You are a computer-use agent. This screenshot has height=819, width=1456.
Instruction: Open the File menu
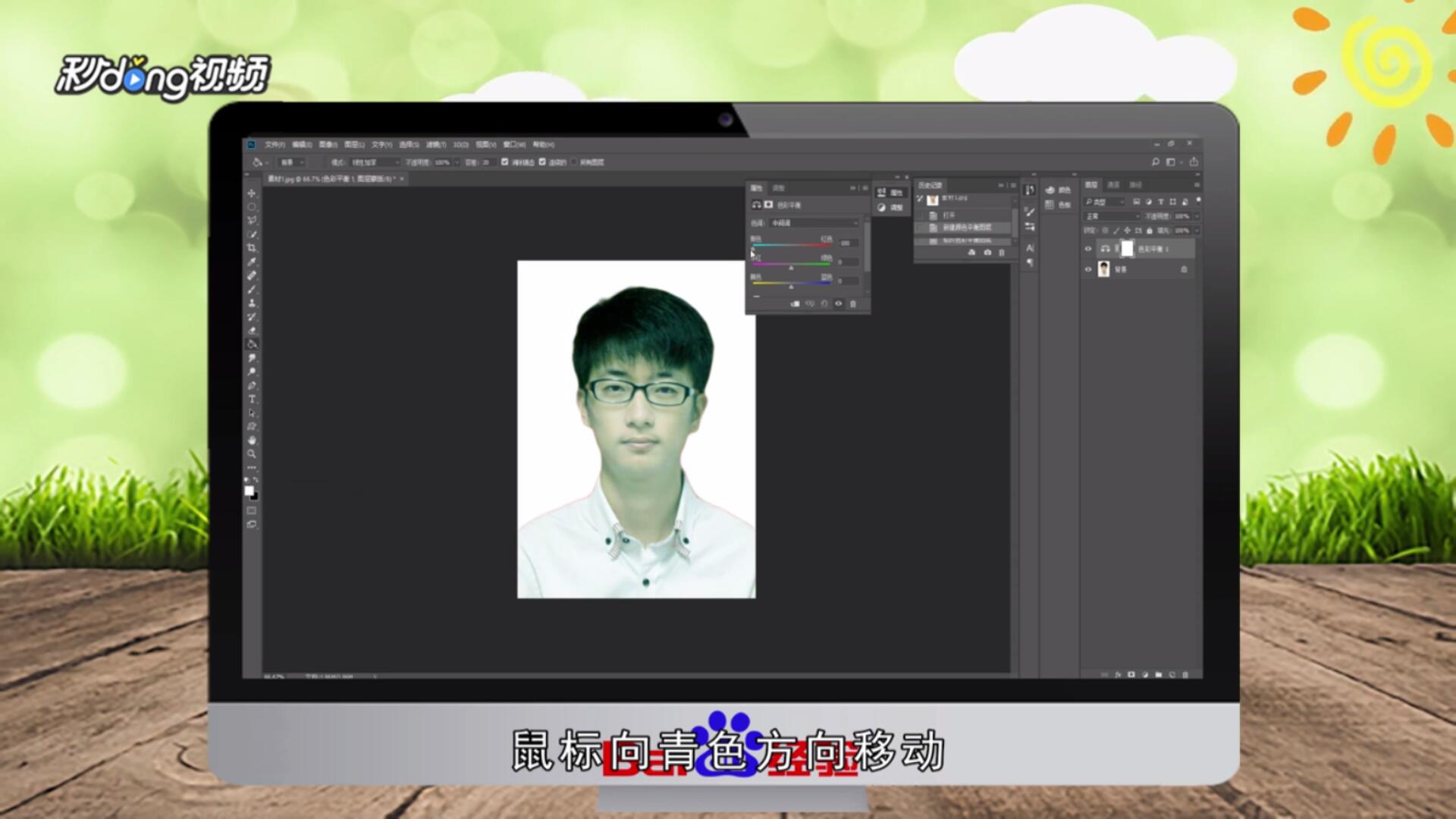(275, 144)
